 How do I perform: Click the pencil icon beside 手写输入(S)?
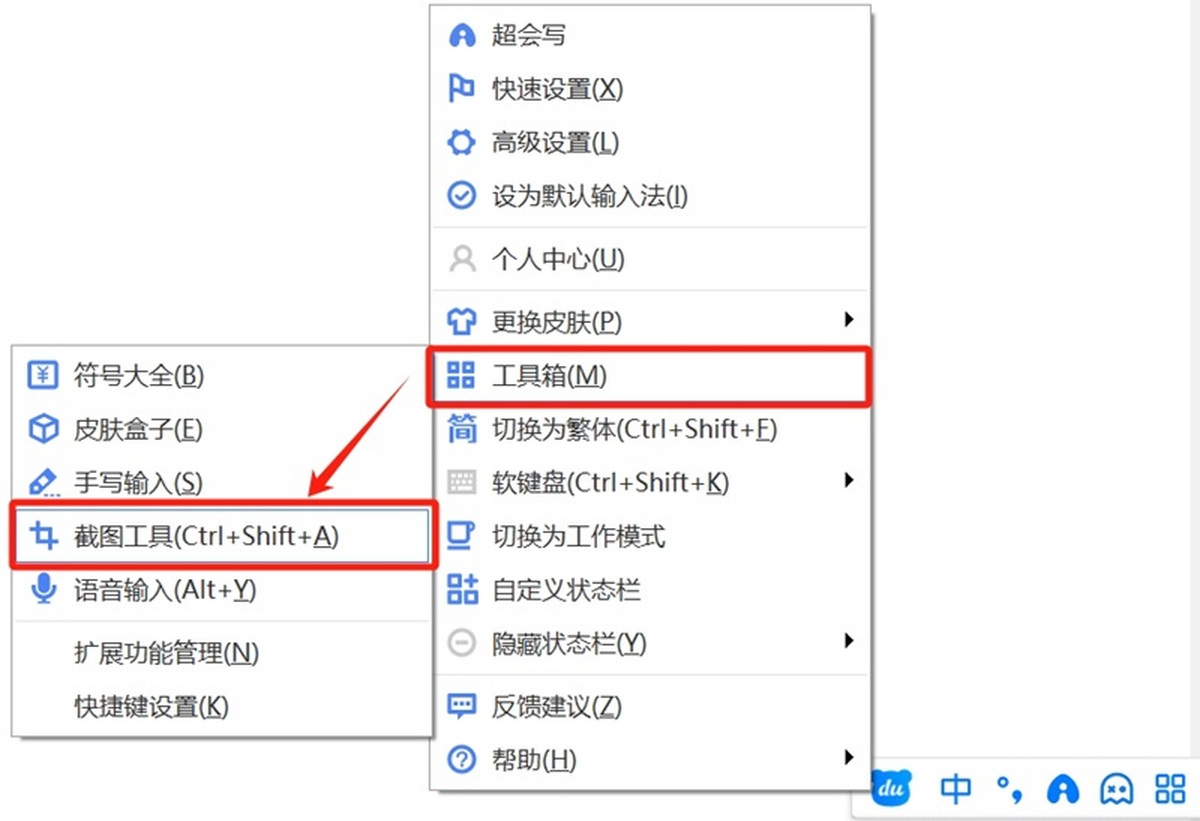[43, 483]
